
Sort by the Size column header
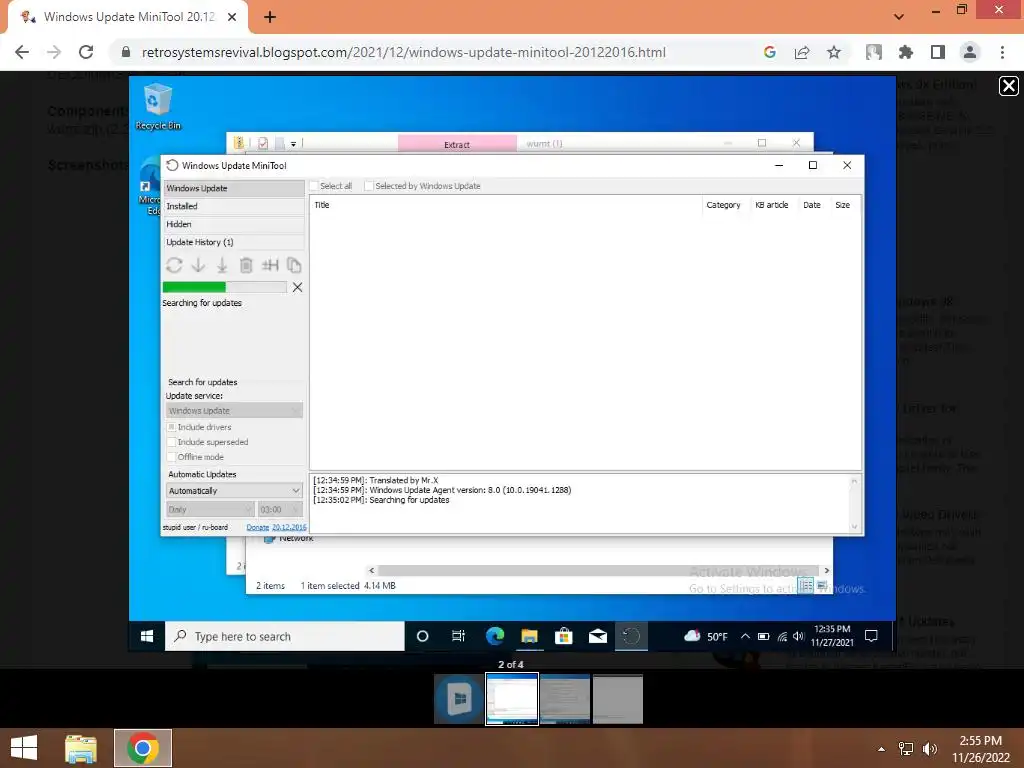tap(842, 205)
